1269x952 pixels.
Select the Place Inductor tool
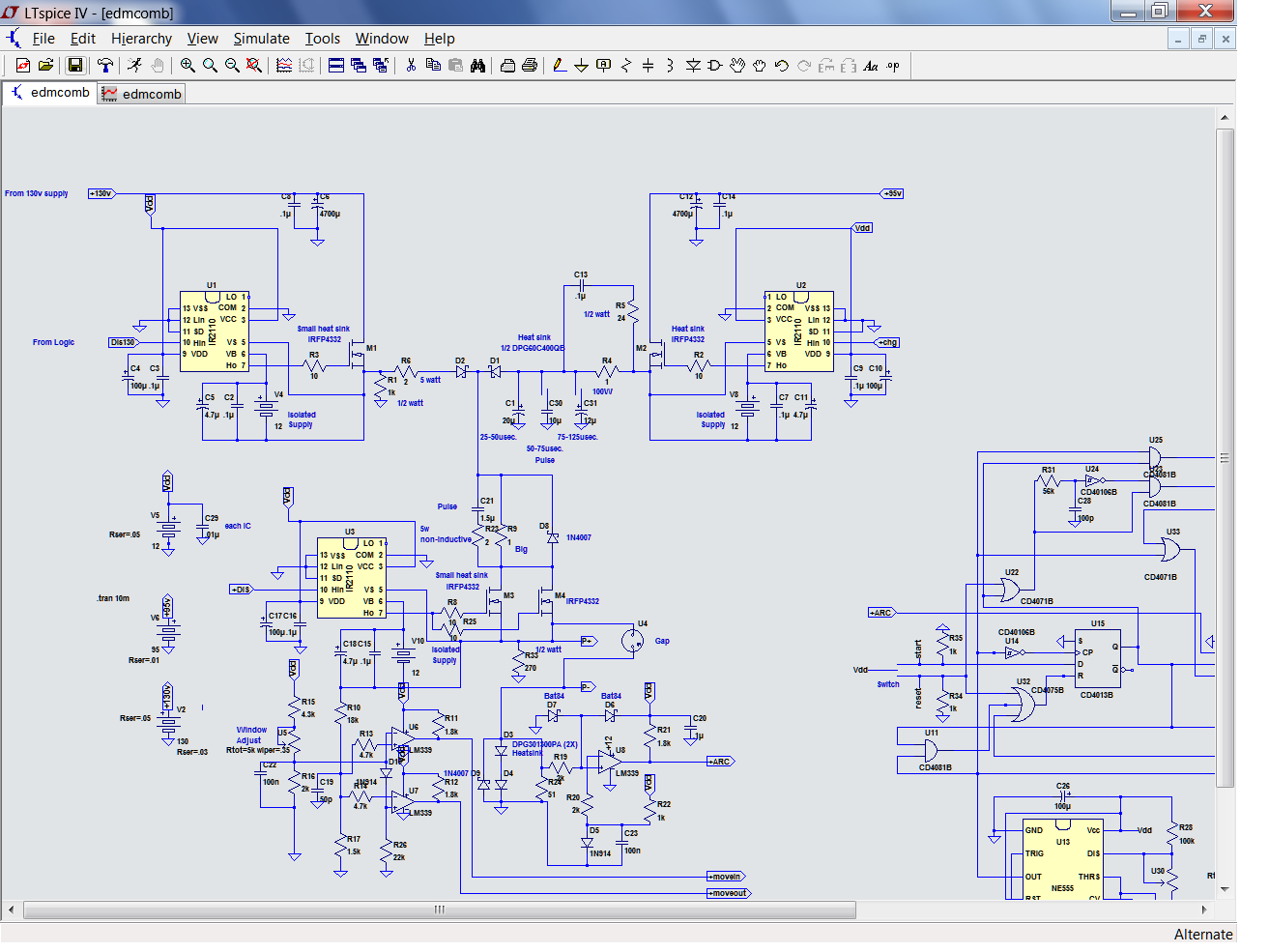click(x=670, y=65)
